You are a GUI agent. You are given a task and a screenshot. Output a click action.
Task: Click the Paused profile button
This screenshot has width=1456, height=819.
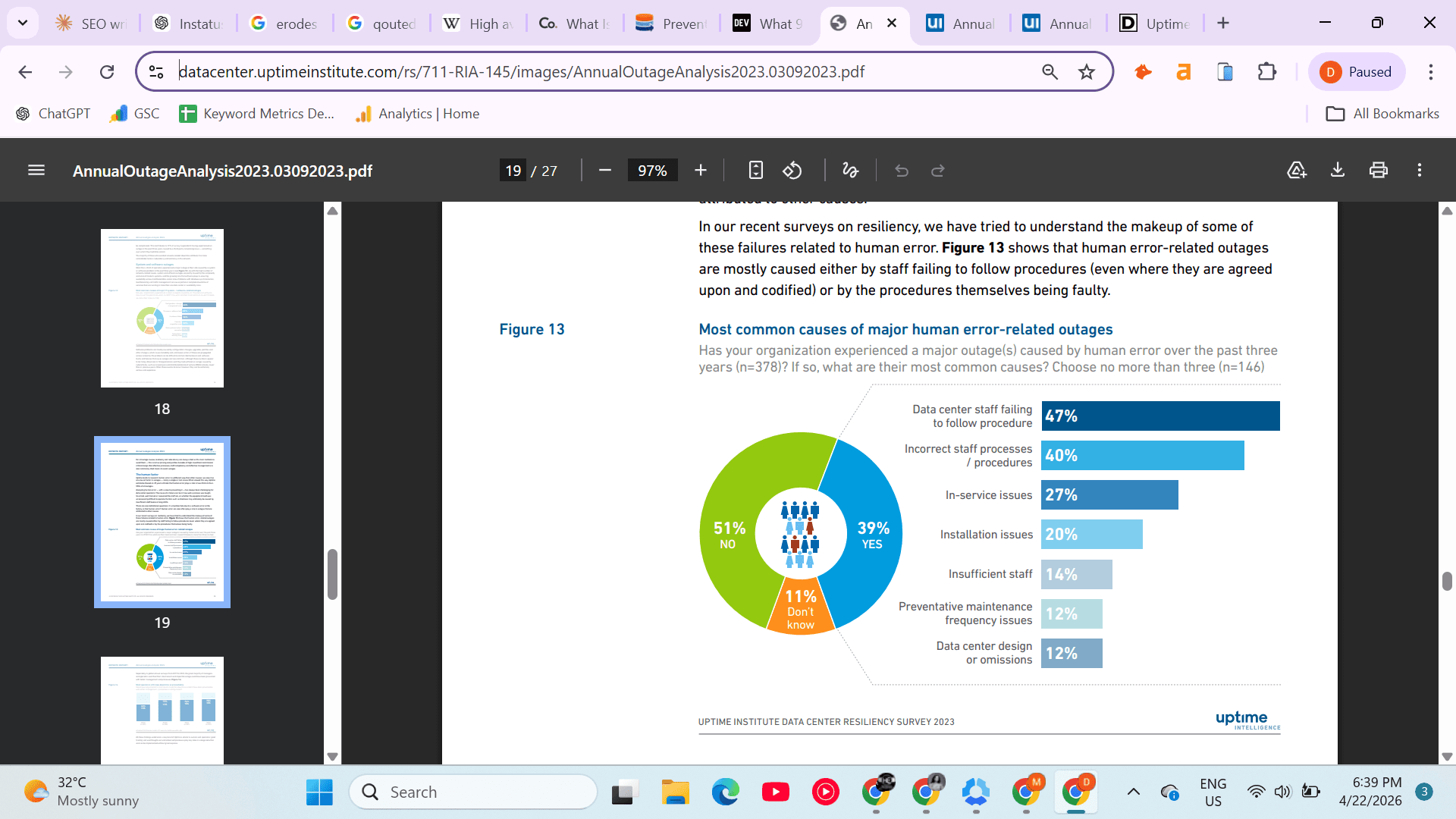[x=1357, y=72]
